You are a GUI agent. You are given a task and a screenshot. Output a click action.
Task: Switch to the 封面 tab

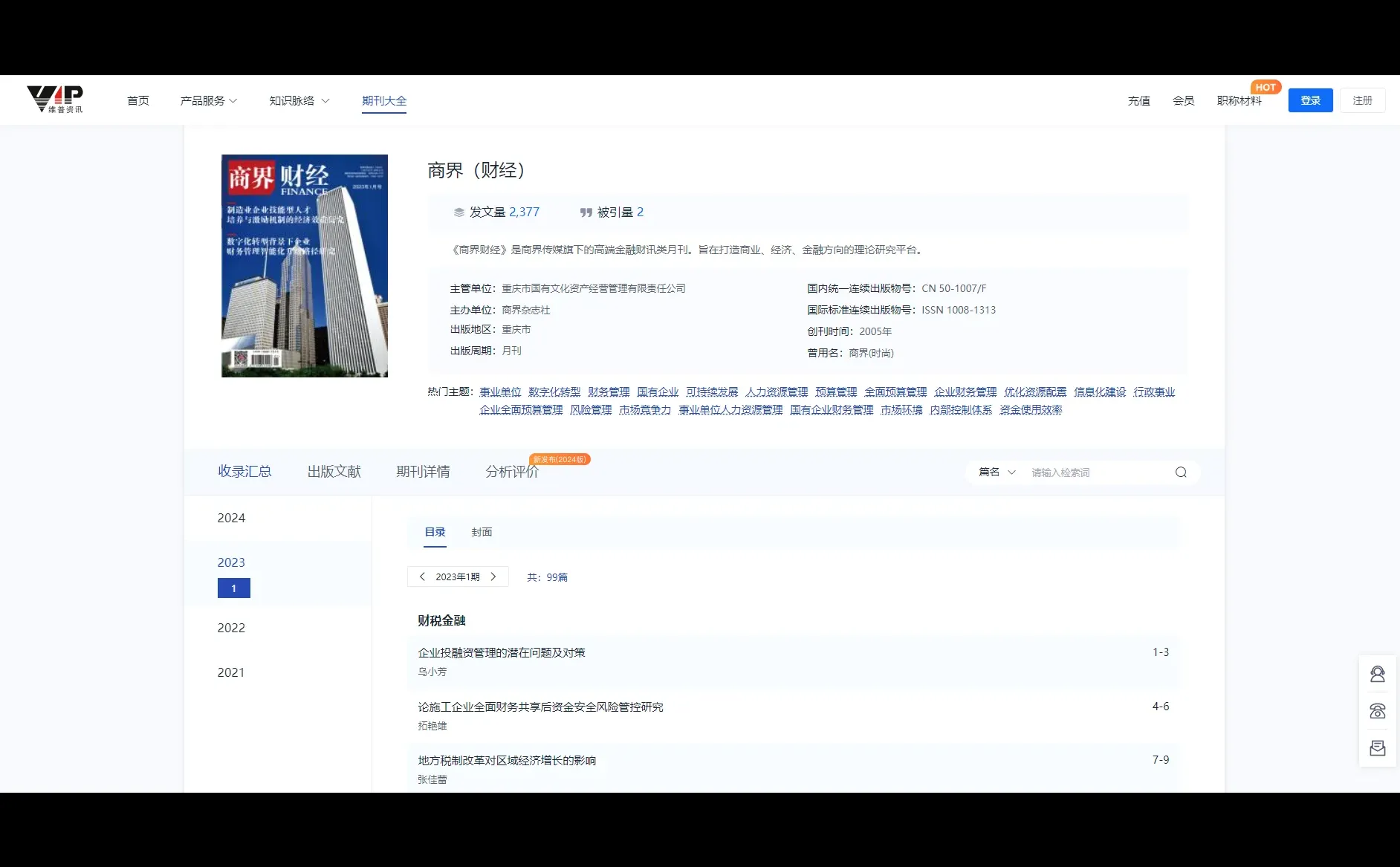pos(481,532)
